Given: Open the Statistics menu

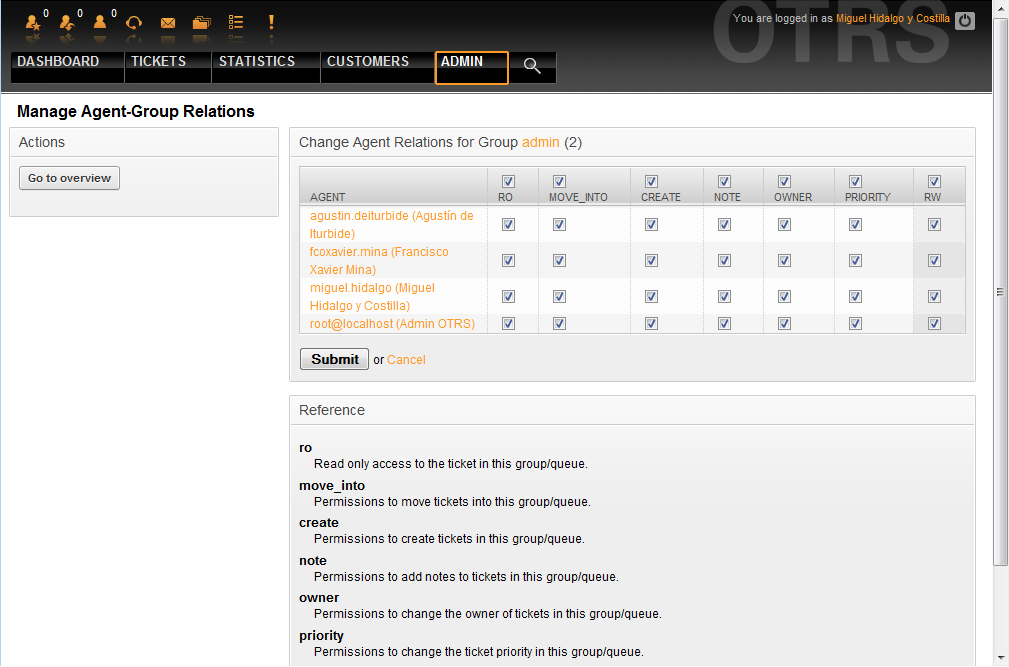Looking at the screenshot, I should (257, 62).
